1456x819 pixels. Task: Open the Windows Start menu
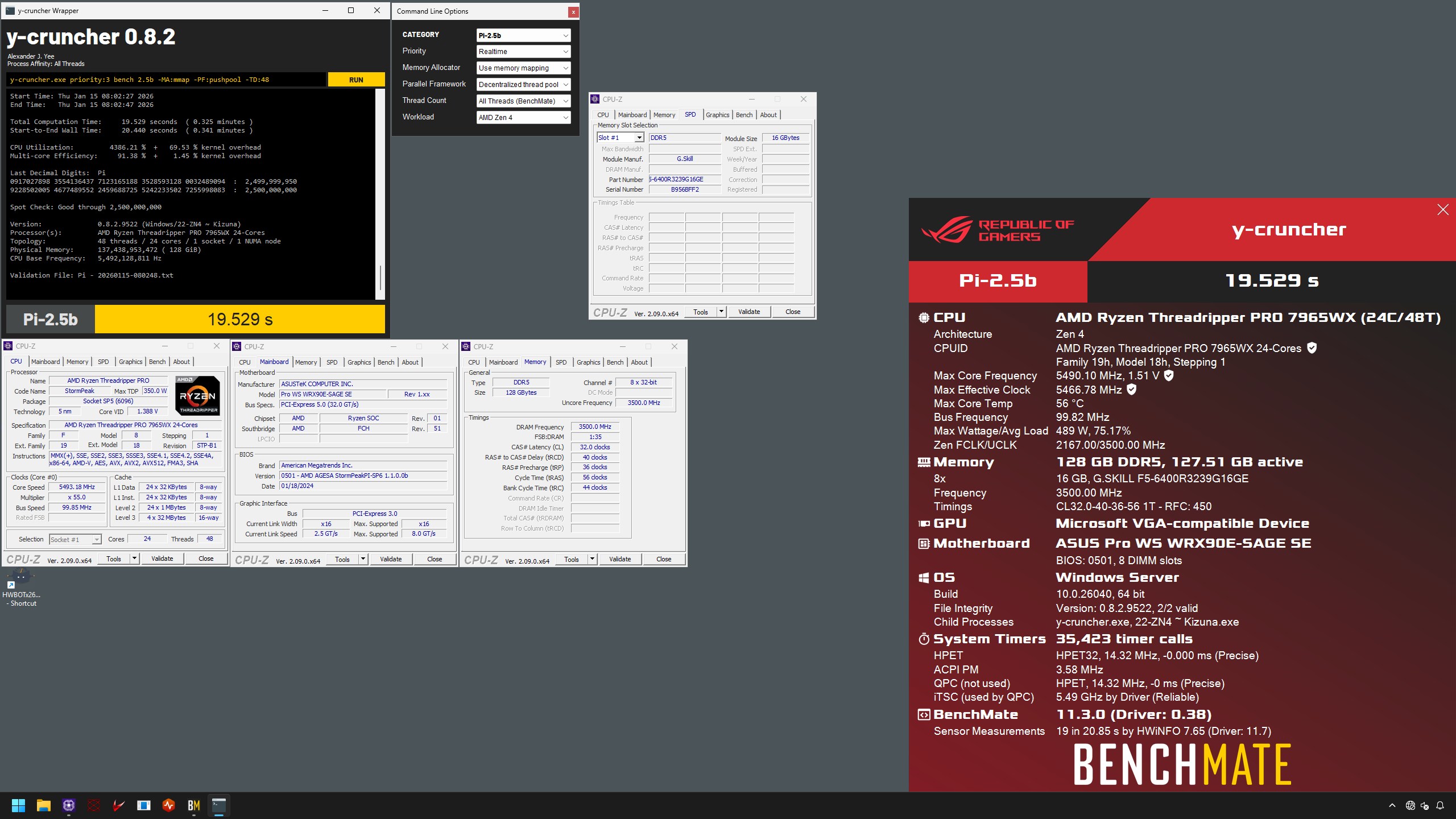tap(18, 805)
